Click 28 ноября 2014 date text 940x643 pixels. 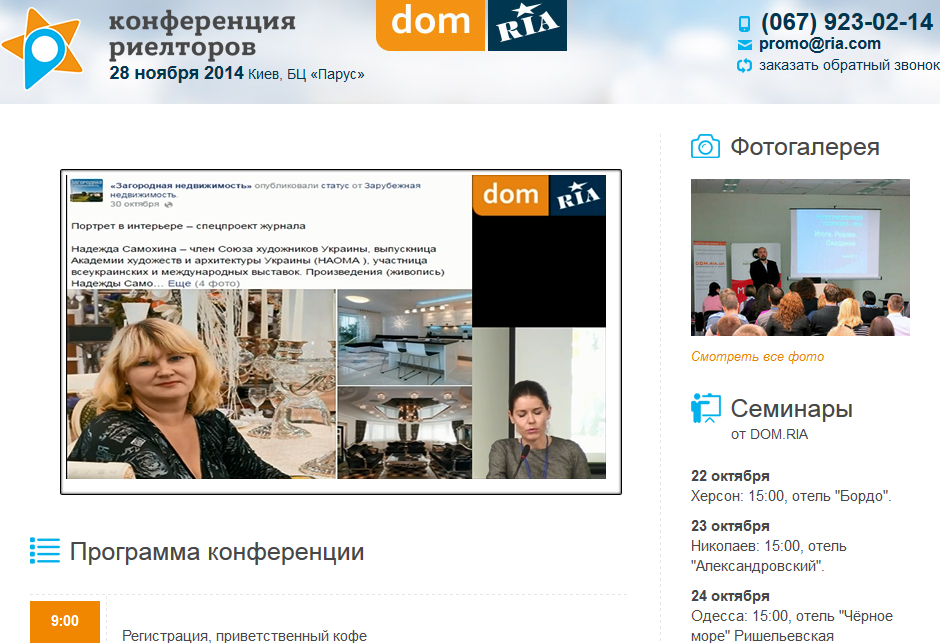coord(176,73)
